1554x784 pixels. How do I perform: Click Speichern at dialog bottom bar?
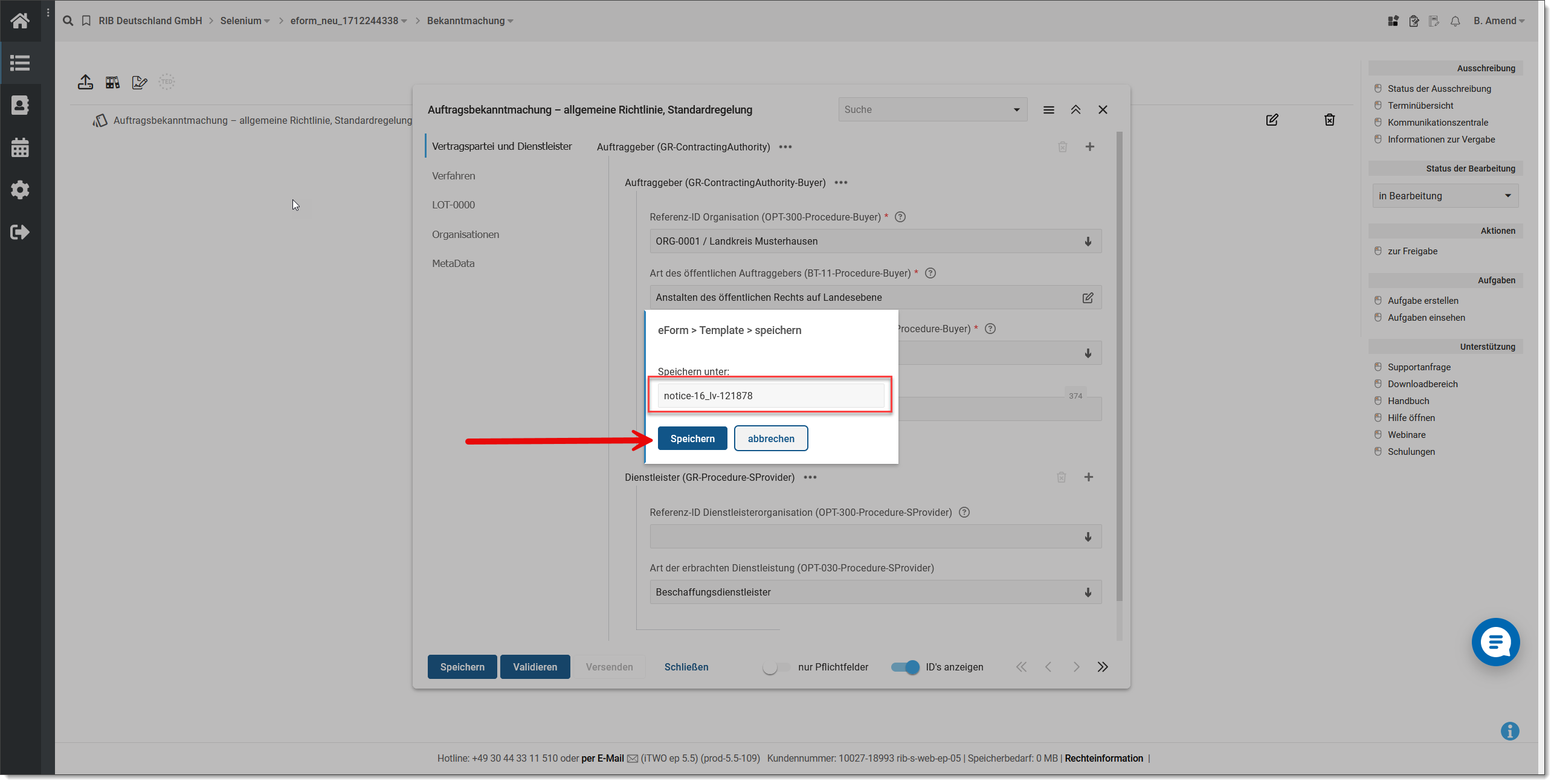click(x=462, y=667)
